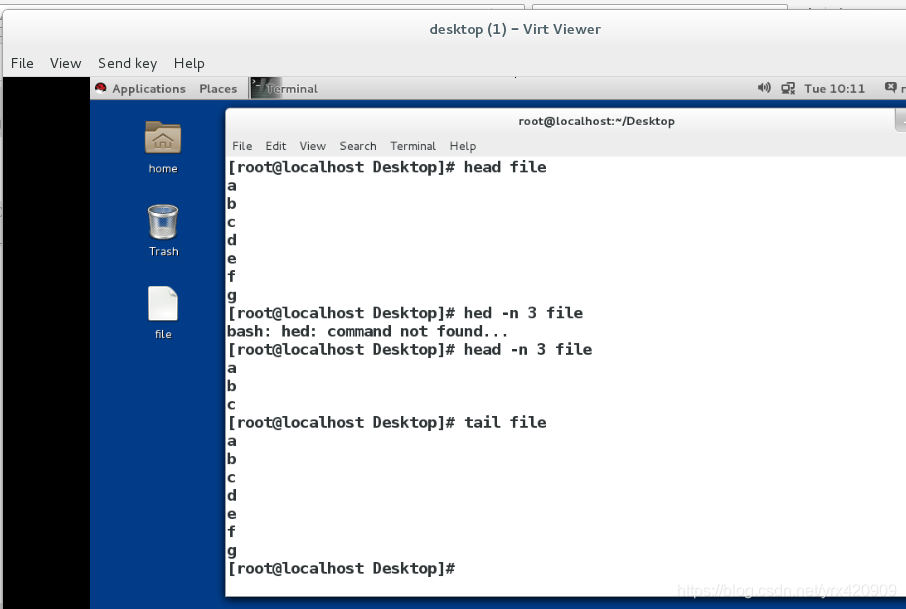Viewport: 906px width, 609px height.
Task: Click the root@localhost:~/Desktop title bar
Action: [x=596, y=121]
